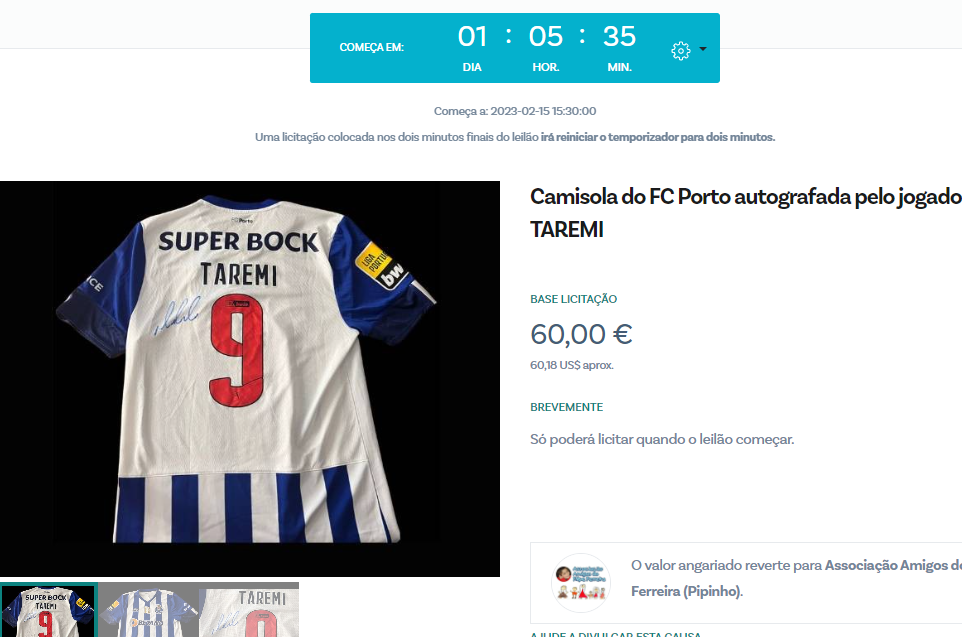Image resolution: width=962 pixels, height=637 pixels.
Task: Click the AJUDE A DIVULGAR ESTA CAUSA heading
Action: (615, 634)
